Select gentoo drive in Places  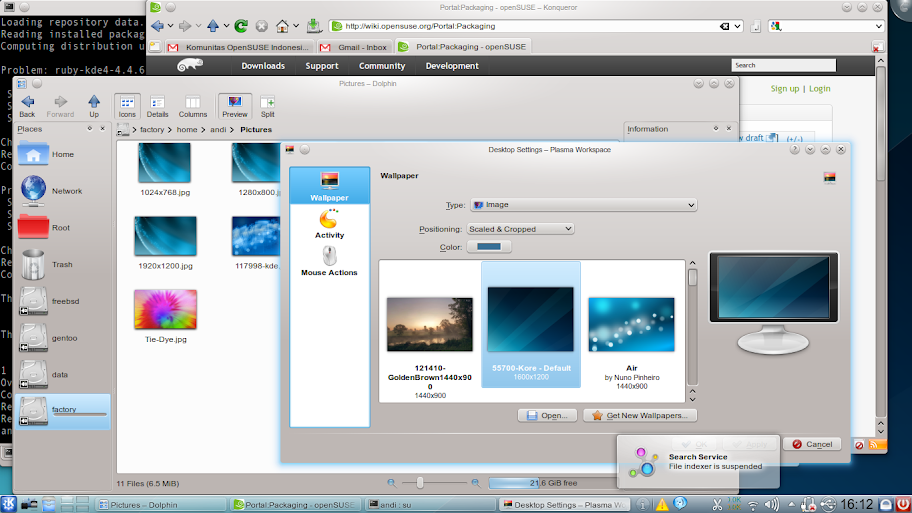[62, 338]
